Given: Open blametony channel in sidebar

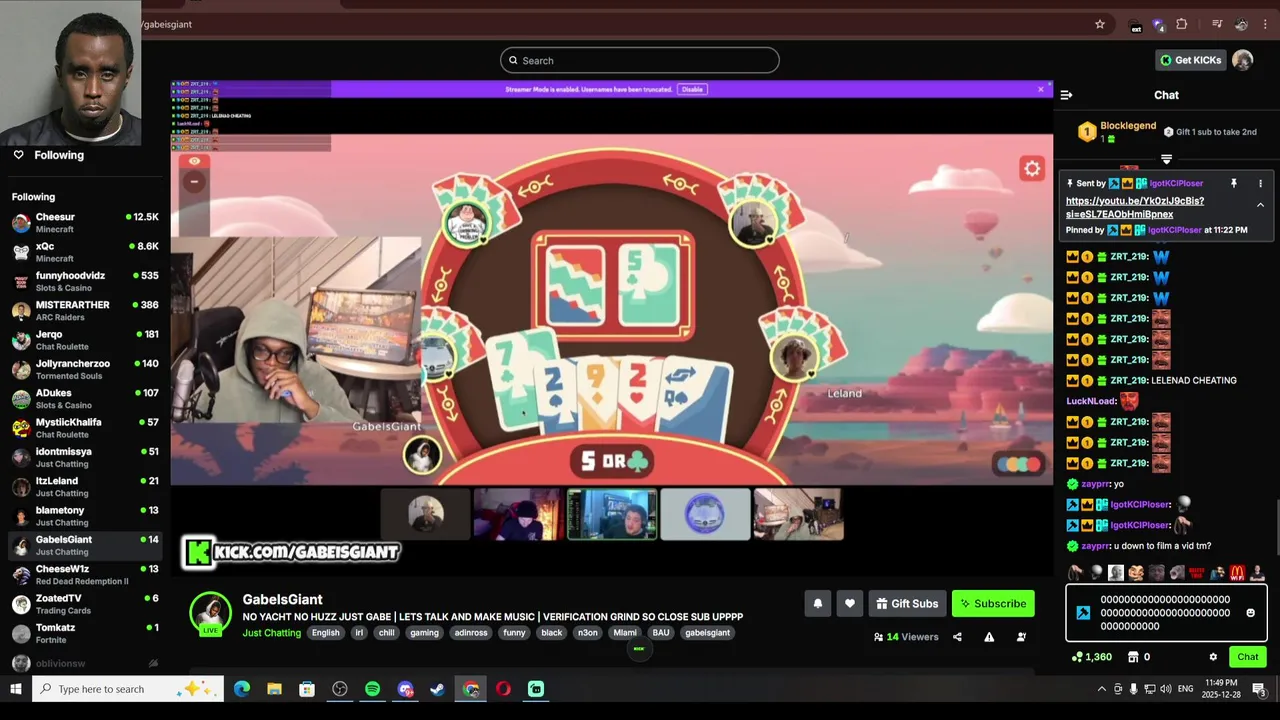Looking at the screenshot, I should 85,516.
